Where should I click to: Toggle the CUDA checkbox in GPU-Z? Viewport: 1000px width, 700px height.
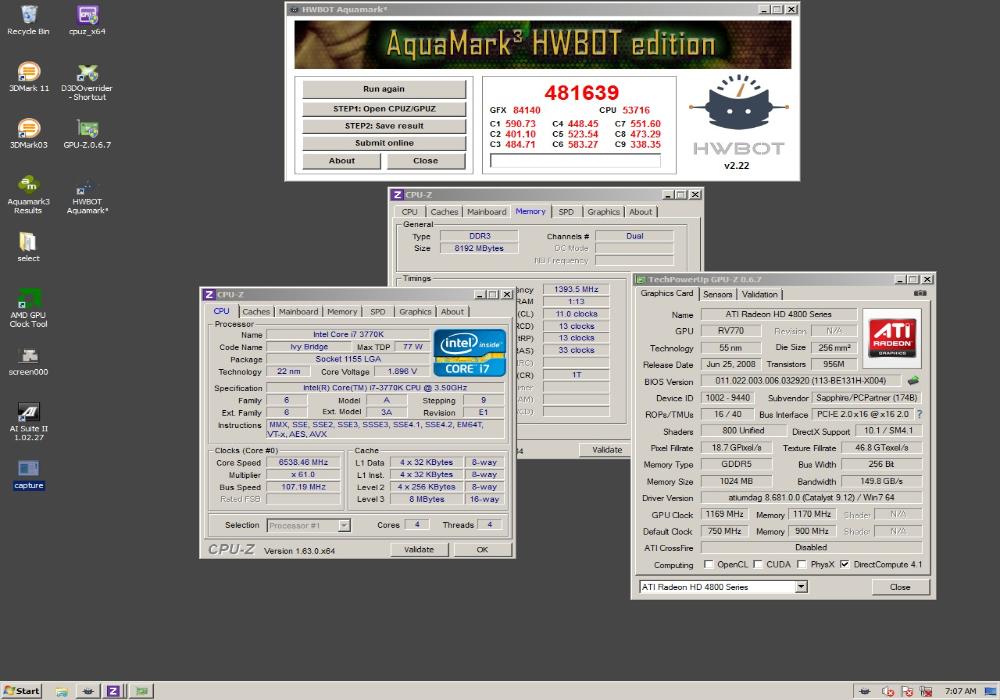tap(758, 564)
